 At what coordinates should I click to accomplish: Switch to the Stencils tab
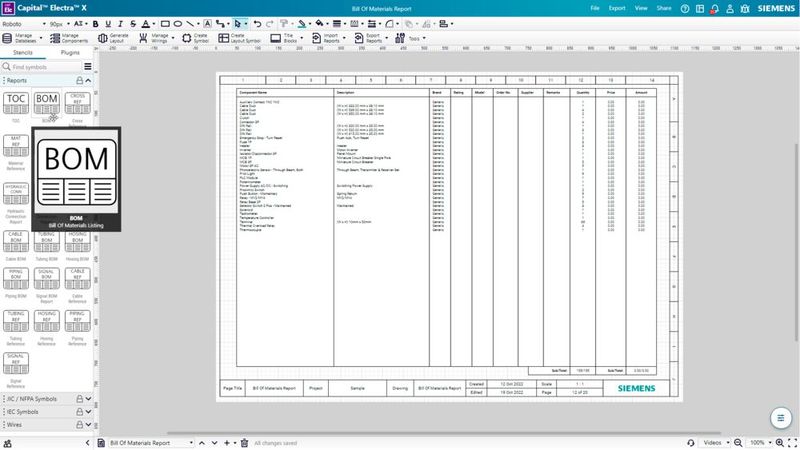[23, 53]
